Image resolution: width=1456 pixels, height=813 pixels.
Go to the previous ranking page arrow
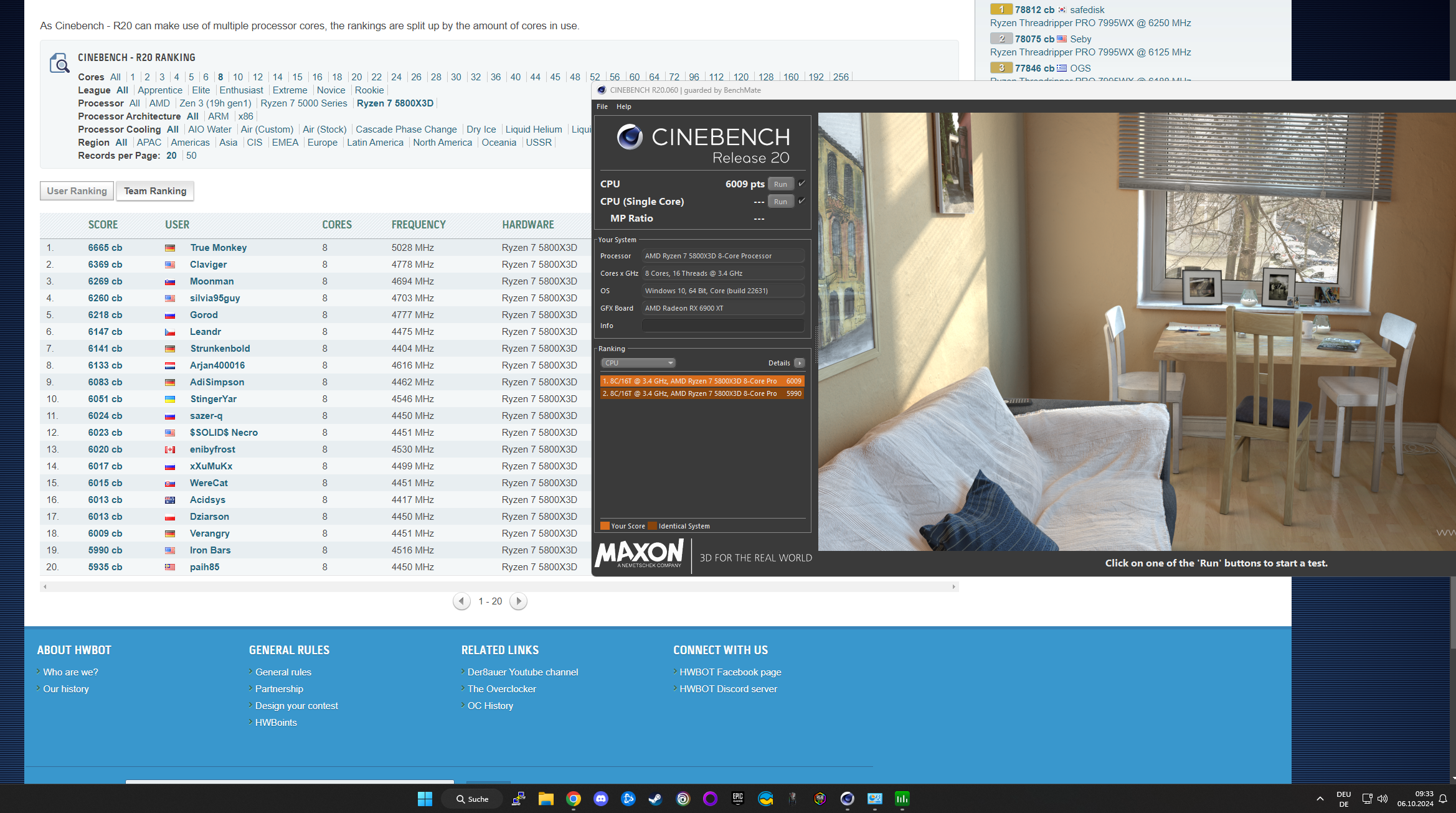461,601
